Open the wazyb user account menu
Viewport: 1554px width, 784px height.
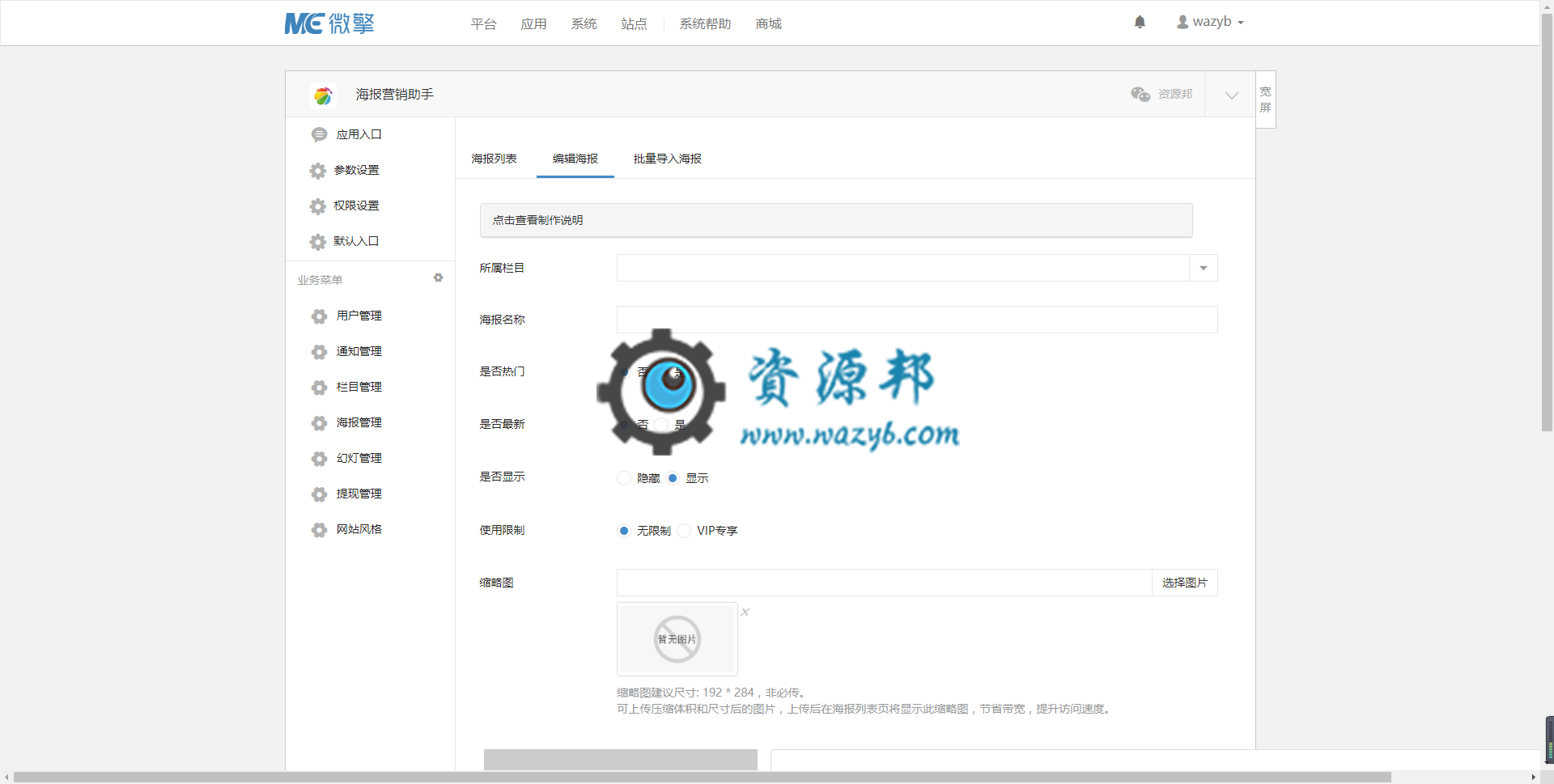(1210, 22)
